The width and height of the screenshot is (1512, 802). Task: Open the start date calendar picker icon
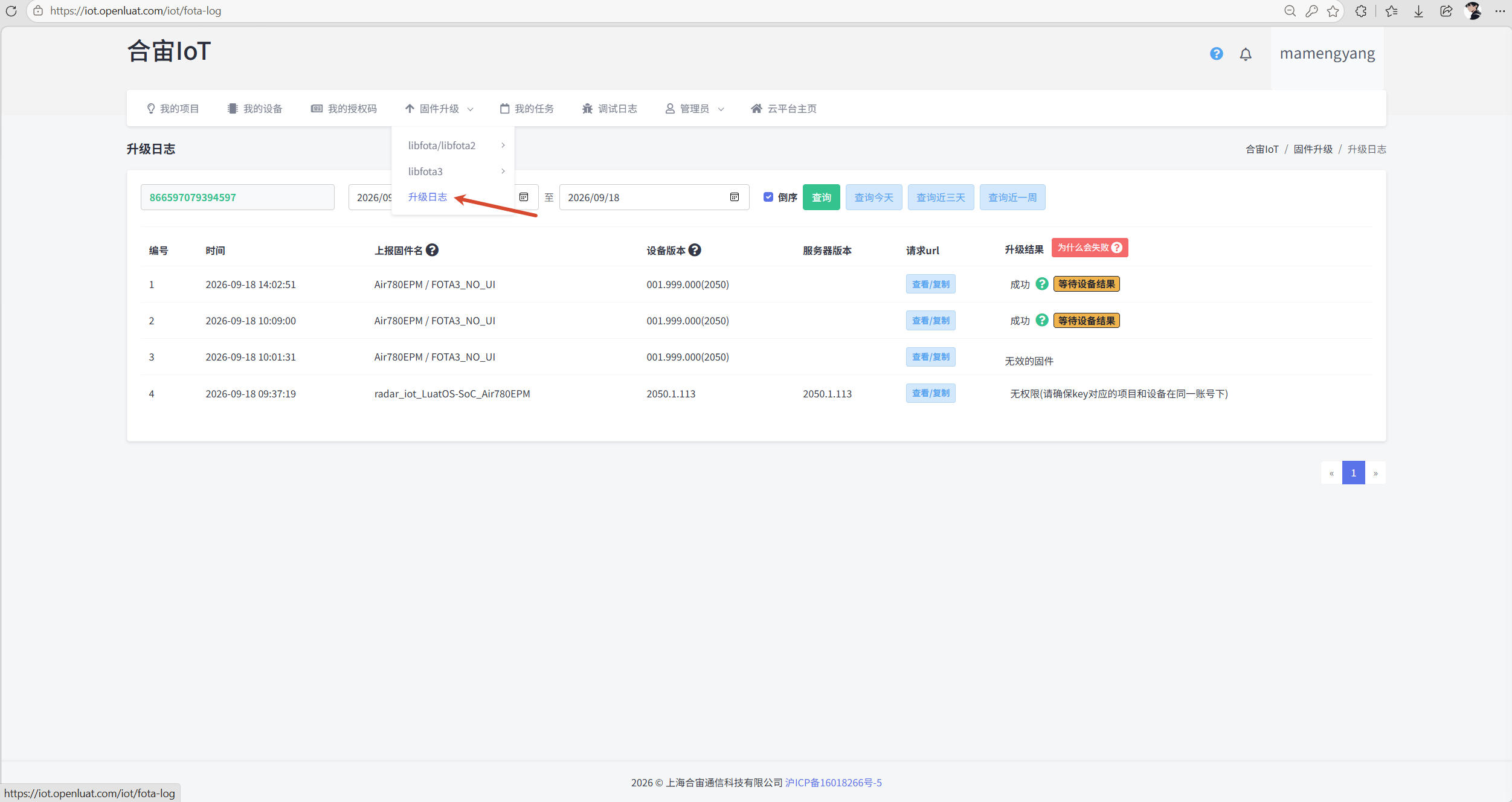click(524, 197)
